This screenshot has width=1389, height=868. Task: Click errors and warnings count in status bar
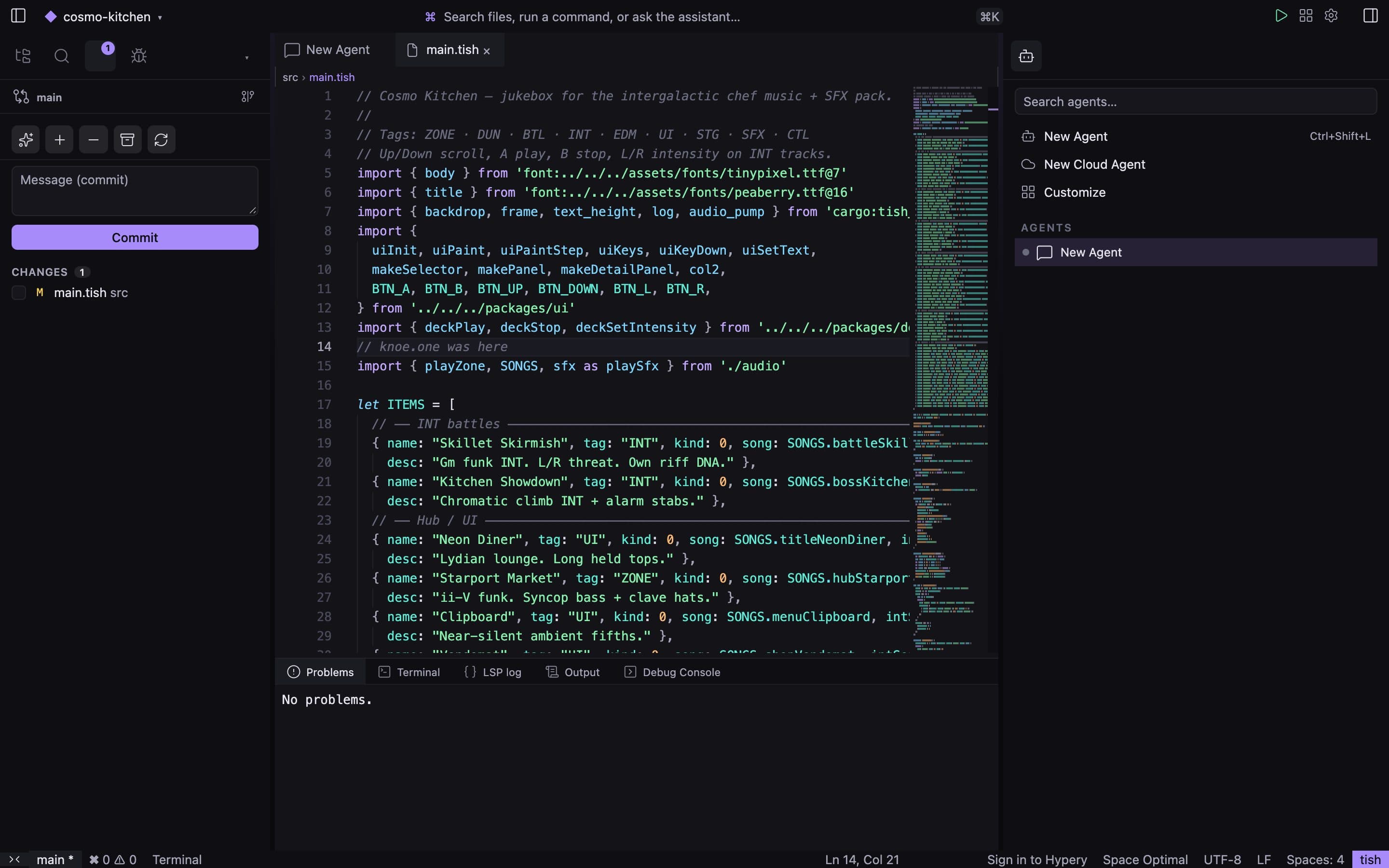point(112,859)
